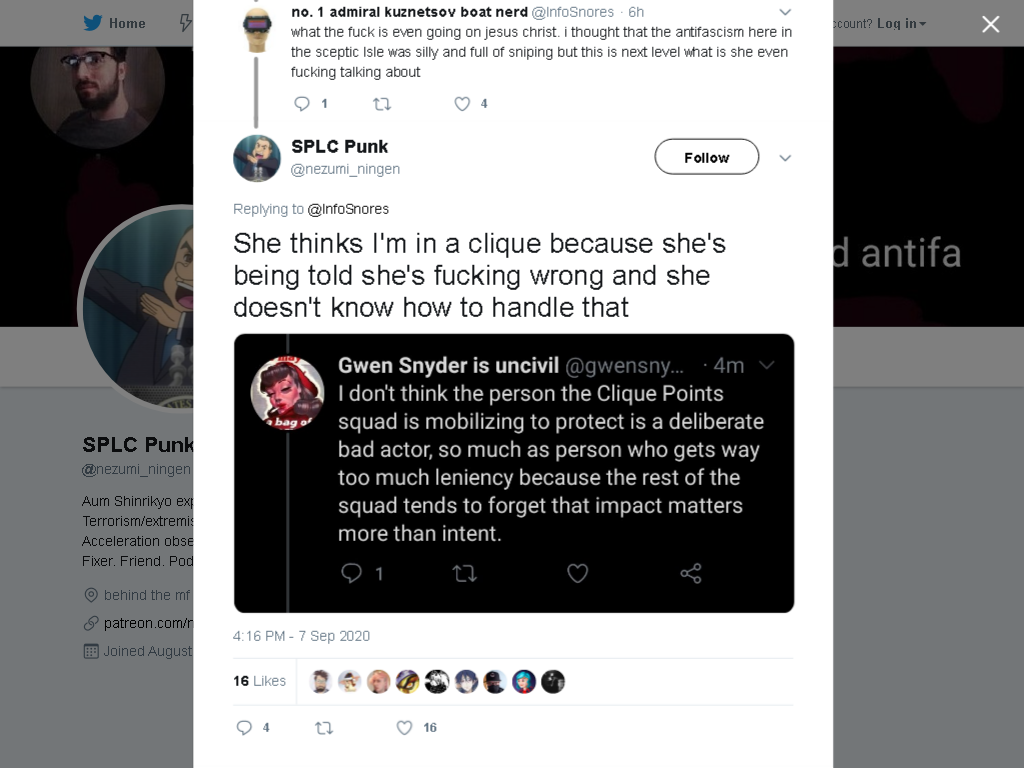
Task: Click the share icon in quoted Gwen Snyder tweet
Action: coord(691,573)
